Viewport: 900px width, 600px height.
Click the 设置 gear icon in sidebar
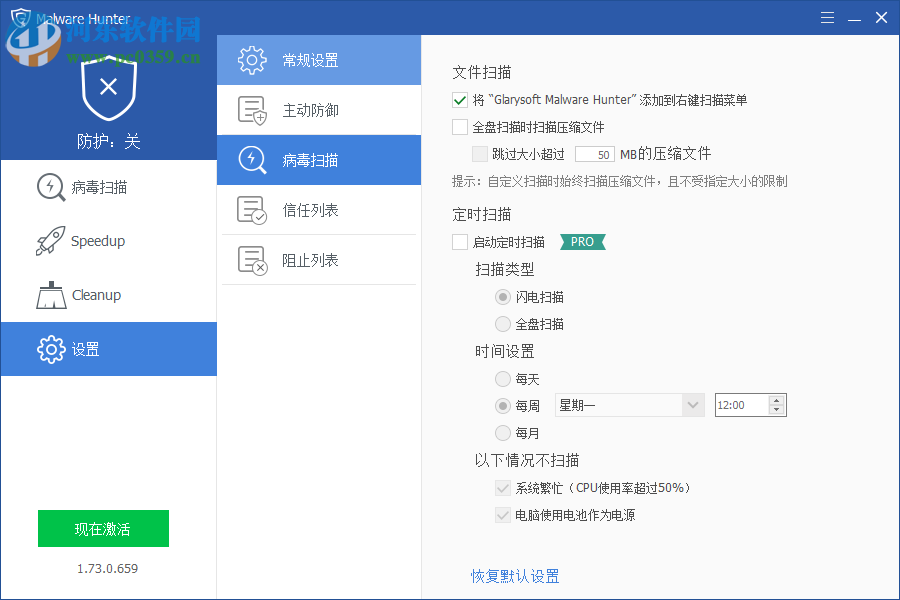[49, 349]
